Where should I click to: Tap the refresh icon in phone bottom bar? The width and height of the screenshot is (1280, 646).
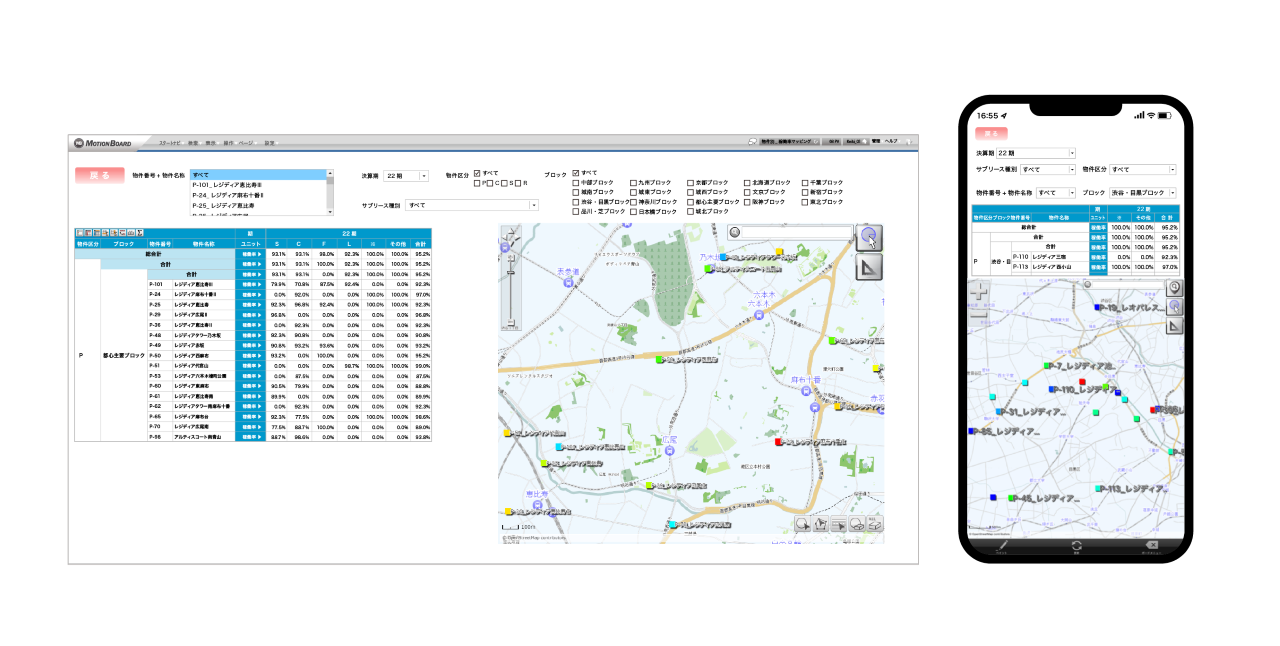tap(1076, 546)
